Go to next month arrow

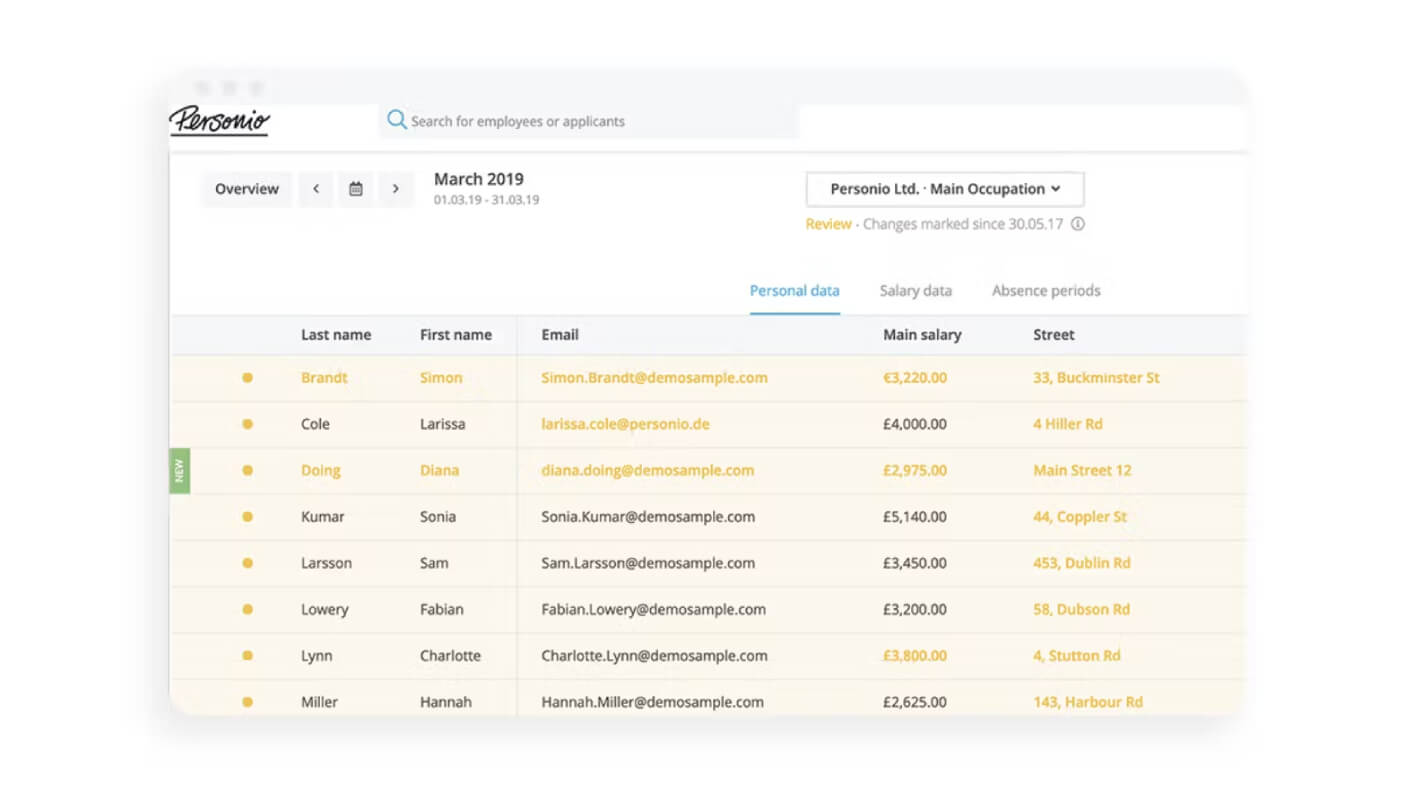coord(396,188)
